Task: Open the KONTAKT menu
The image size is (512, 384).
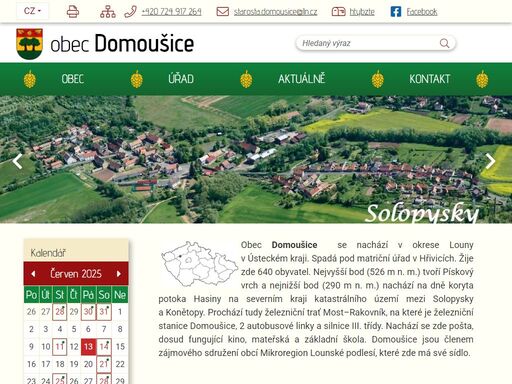Action: click(x=430, y=79)
